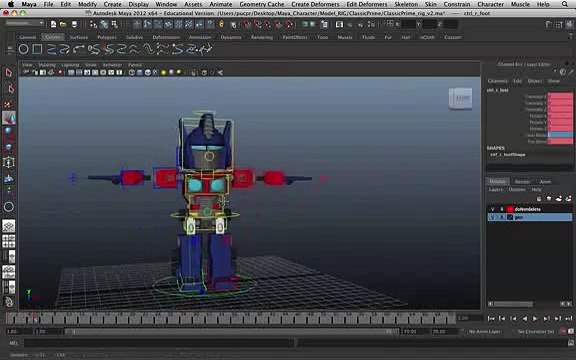Click the lock selection icon in status line

(x=221, y=25)
